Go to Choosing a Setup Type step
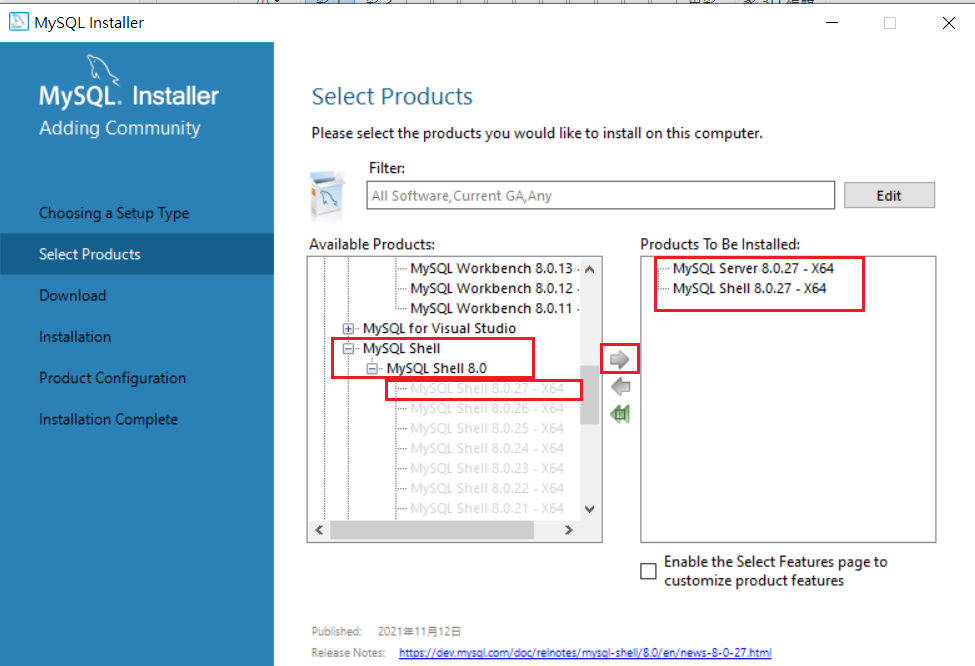975x666 pixels. coord(114,213)
